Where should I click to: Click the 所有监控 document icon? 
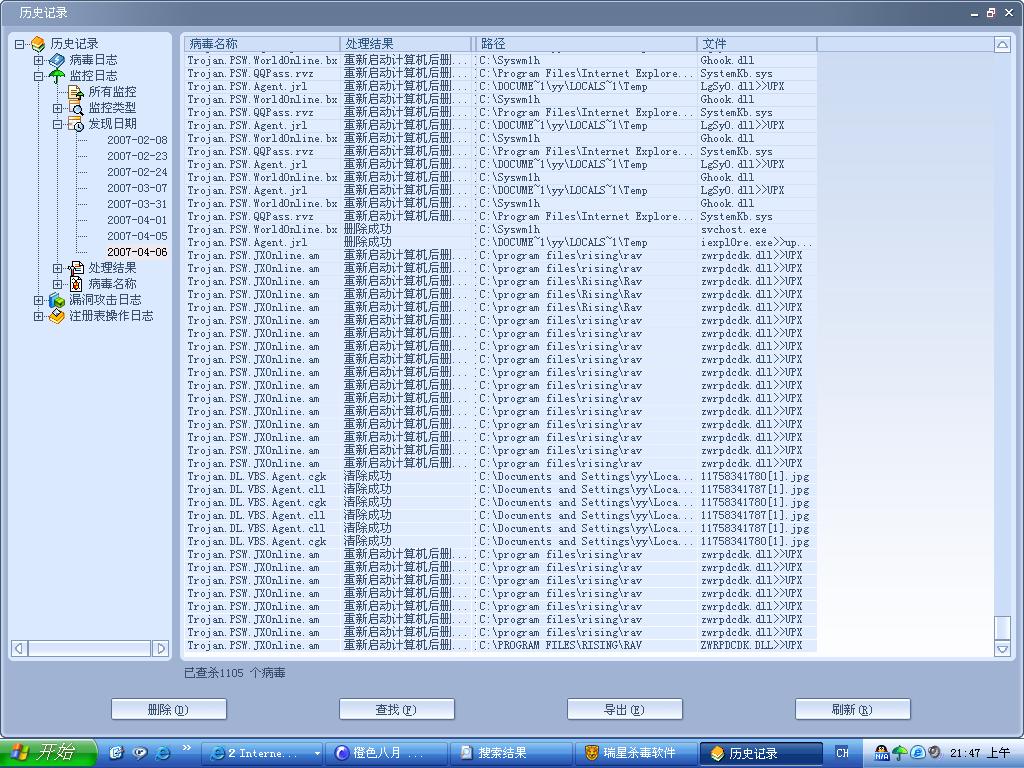point(76,92)
